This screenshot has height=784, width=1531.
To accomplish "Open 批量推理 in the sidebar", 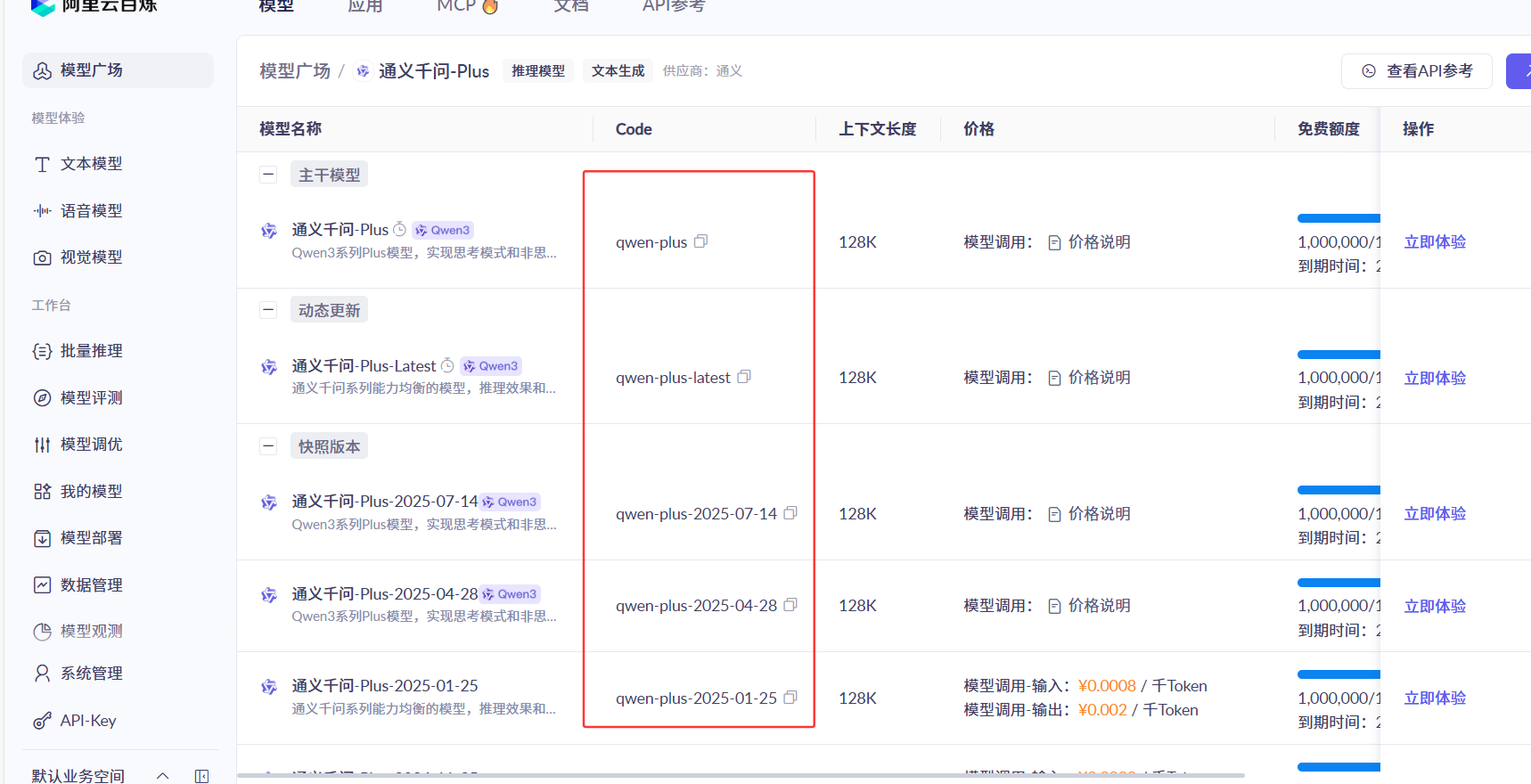I will pyautogui.click(x=91, y=351).
